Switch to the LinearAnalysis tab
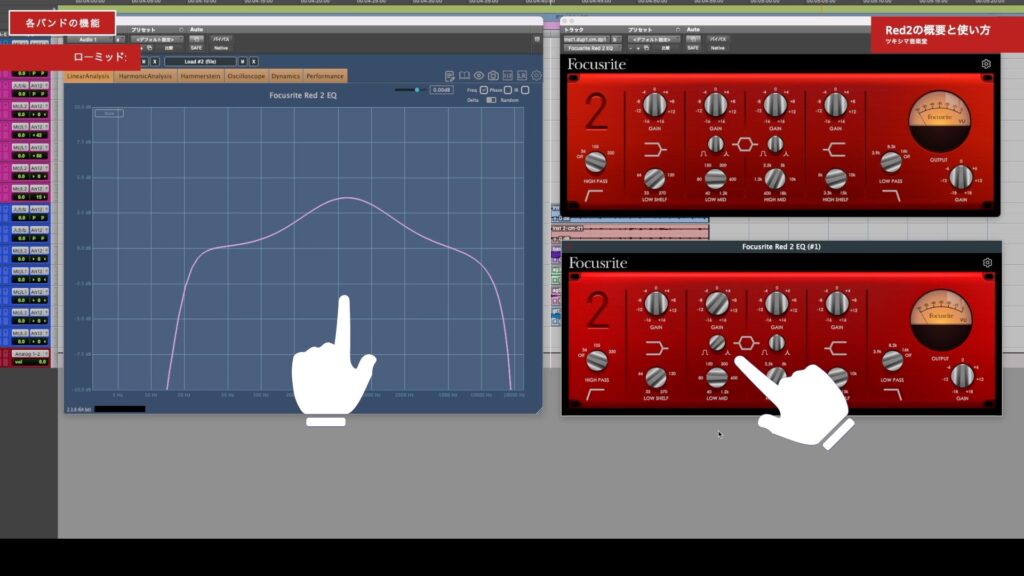1024x576 pixels. 88,76
